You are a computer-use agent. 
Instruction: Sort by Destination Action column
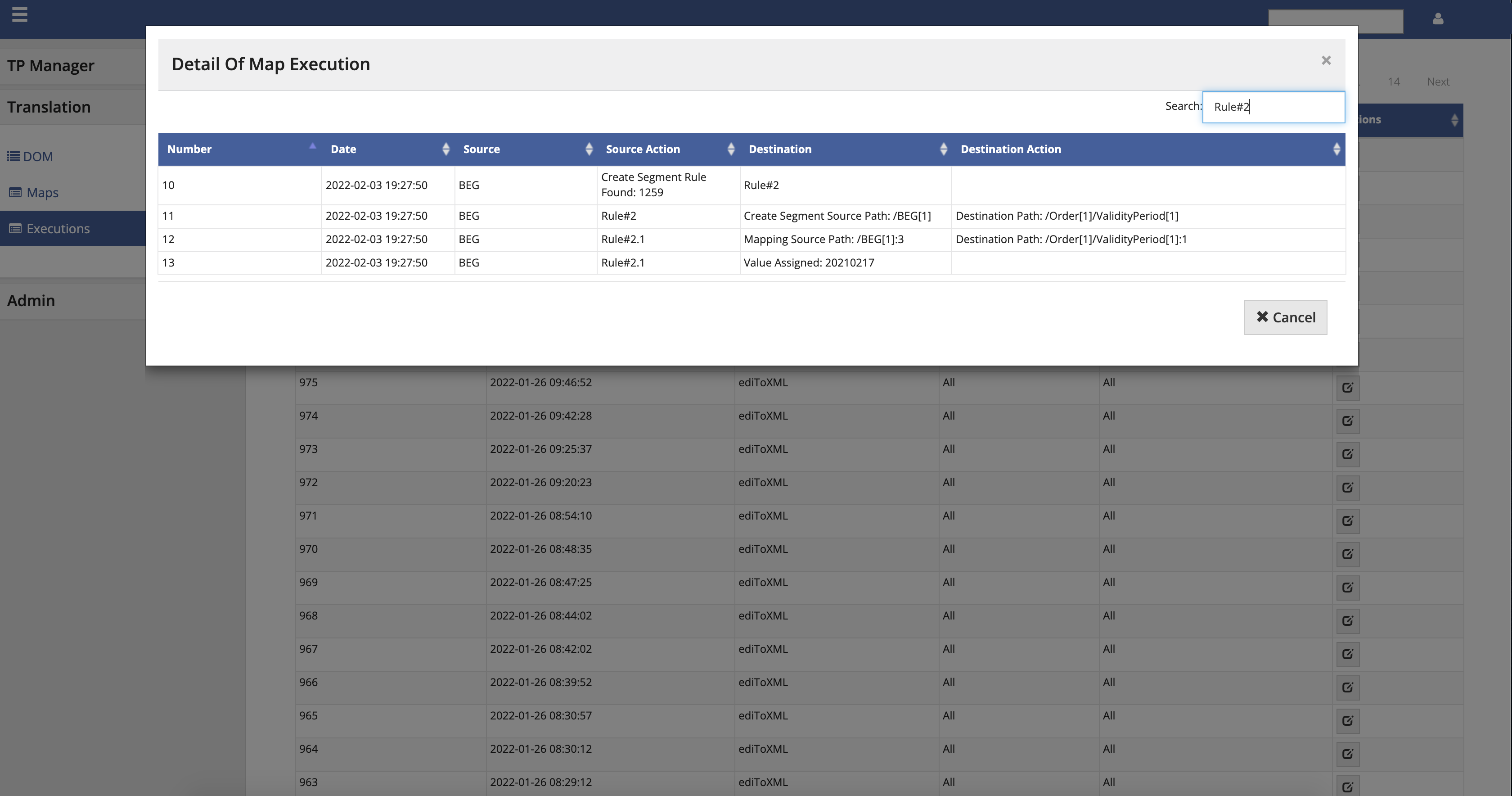[x=1149, y=149]
